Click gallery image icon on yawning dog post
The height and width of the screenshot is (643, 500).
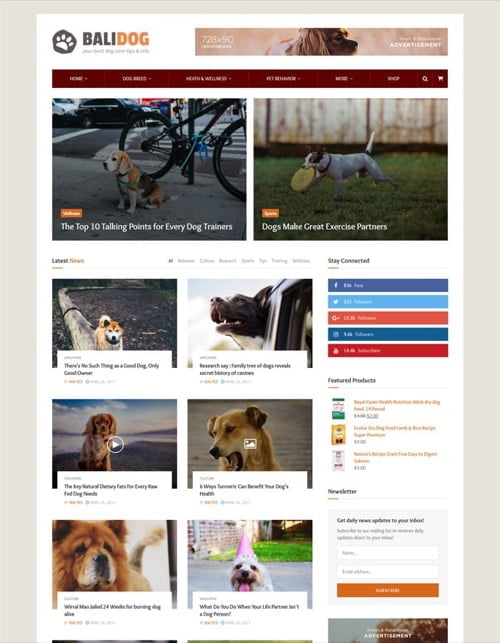[x=250, y=444]
